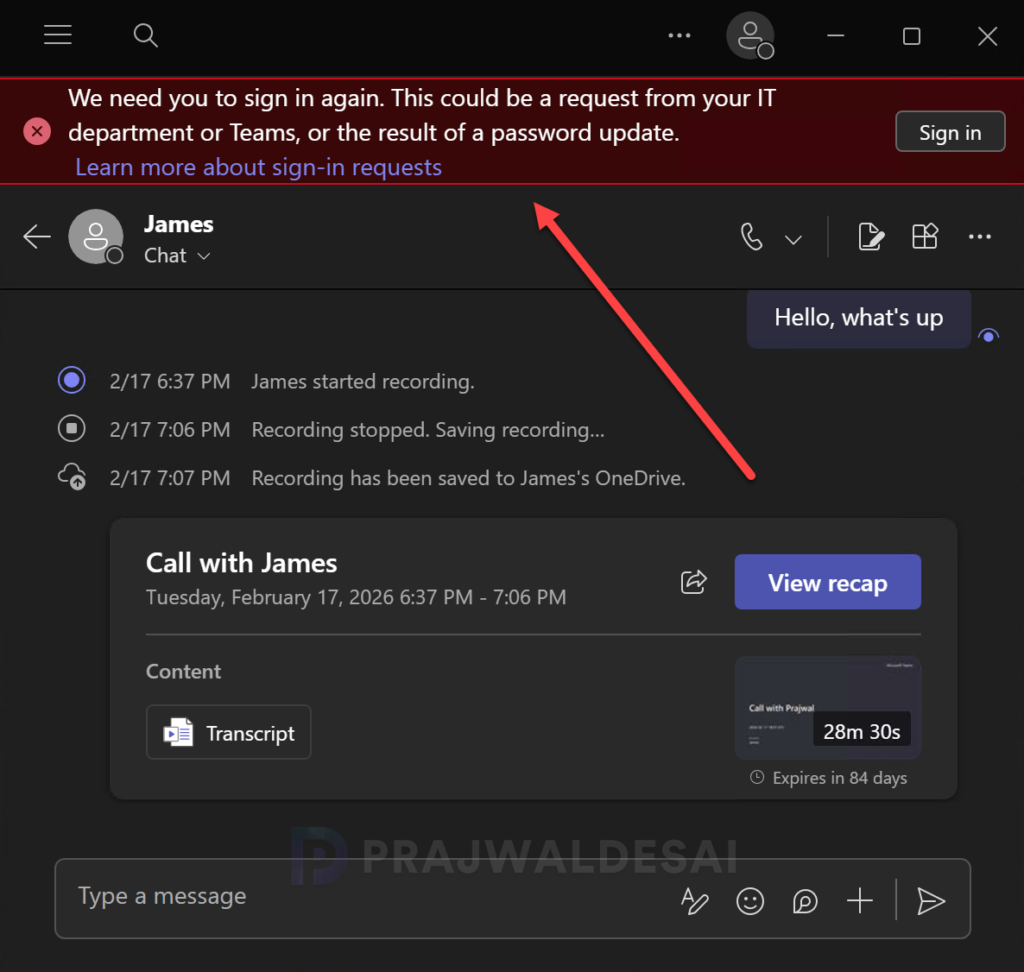Open the add apps icon
The height and width of the screenshot is (972, 1024).
pos(925,236)
